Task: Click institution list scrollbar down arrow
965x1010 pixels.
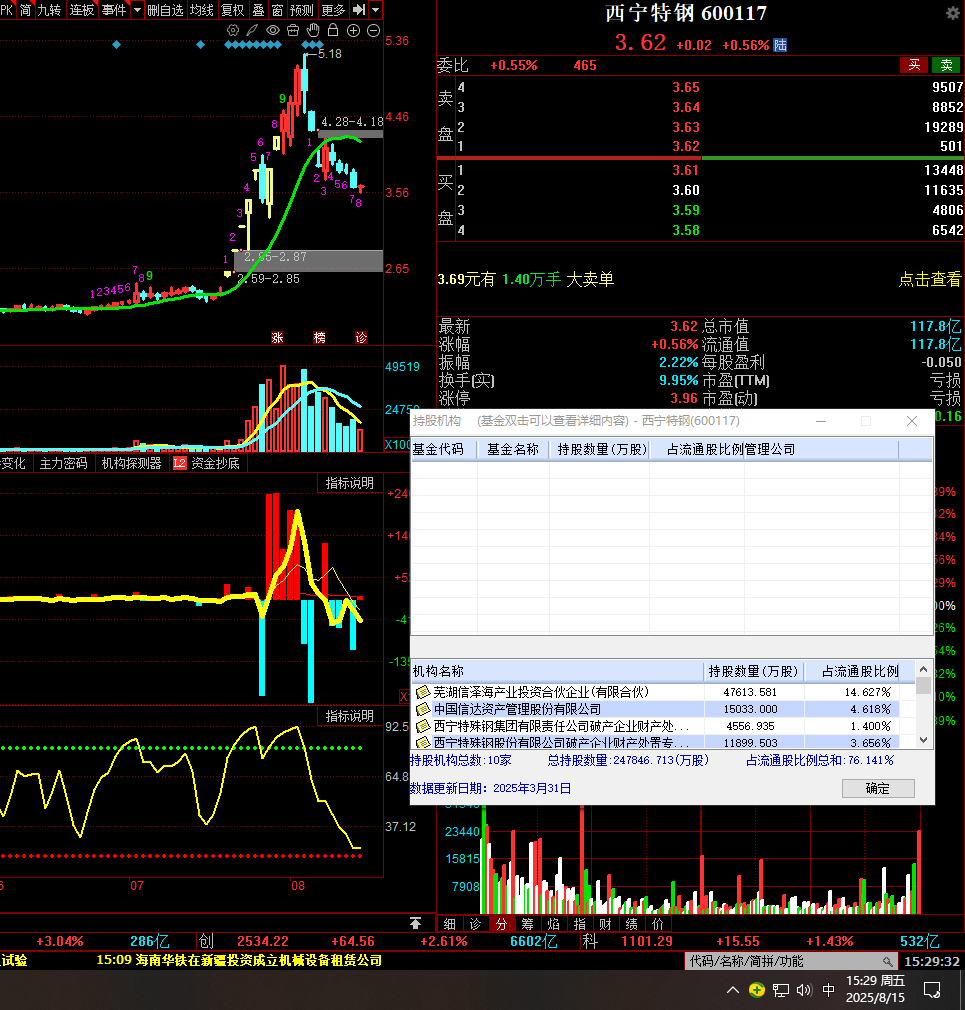Action: click(924, 740)
